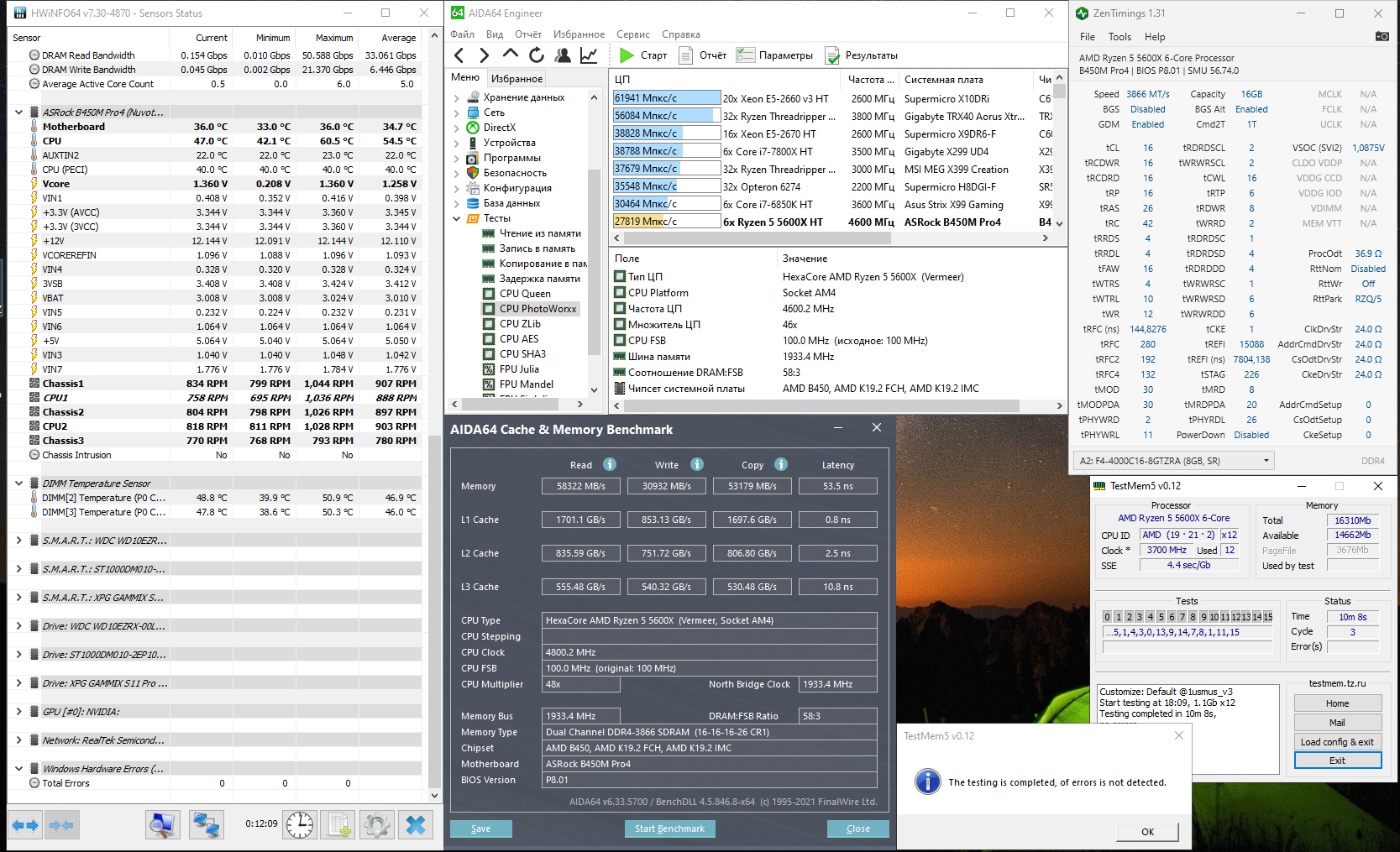Open Файл menu in AIDA64
The width and height of the screenshot is (1400, 852).
click(462, 34)
